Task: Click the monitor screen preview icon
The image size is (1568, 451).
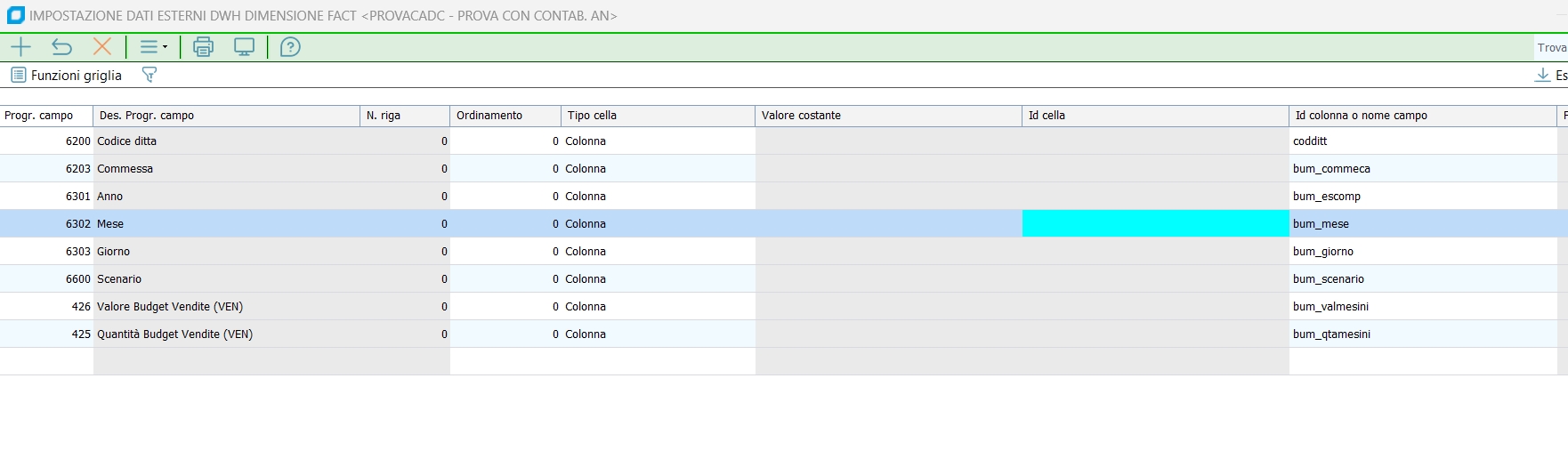Action: pos(244,47)
